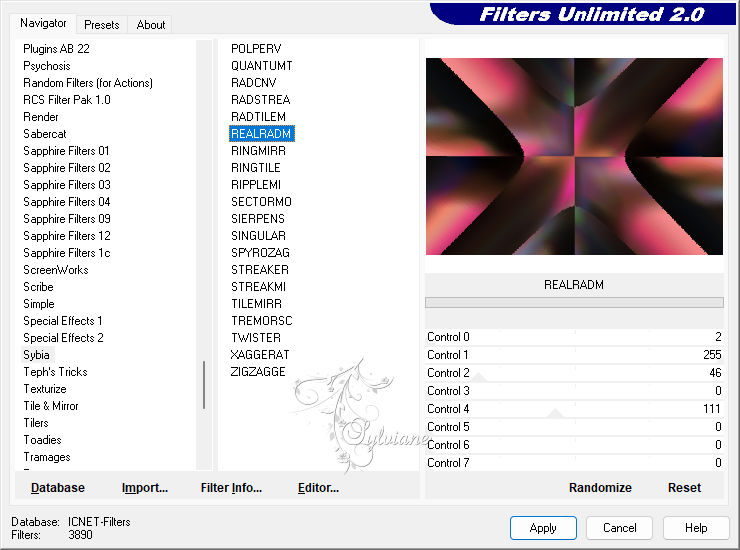
Task: Select Special Effects 1
Action: 63,321
